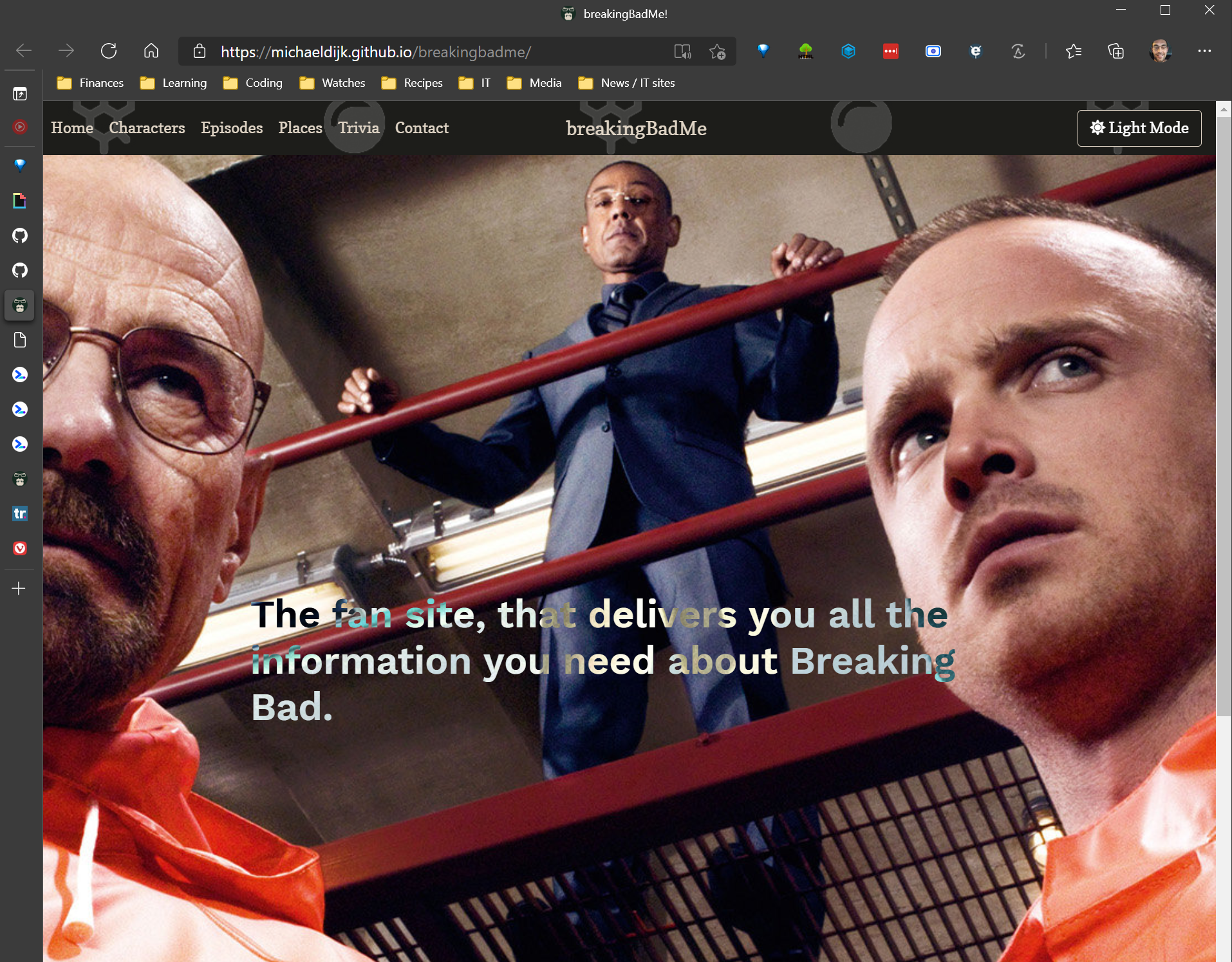Open the Favorites list
Viewport: 1232px width, 962px height.
tap(1074, 51)
